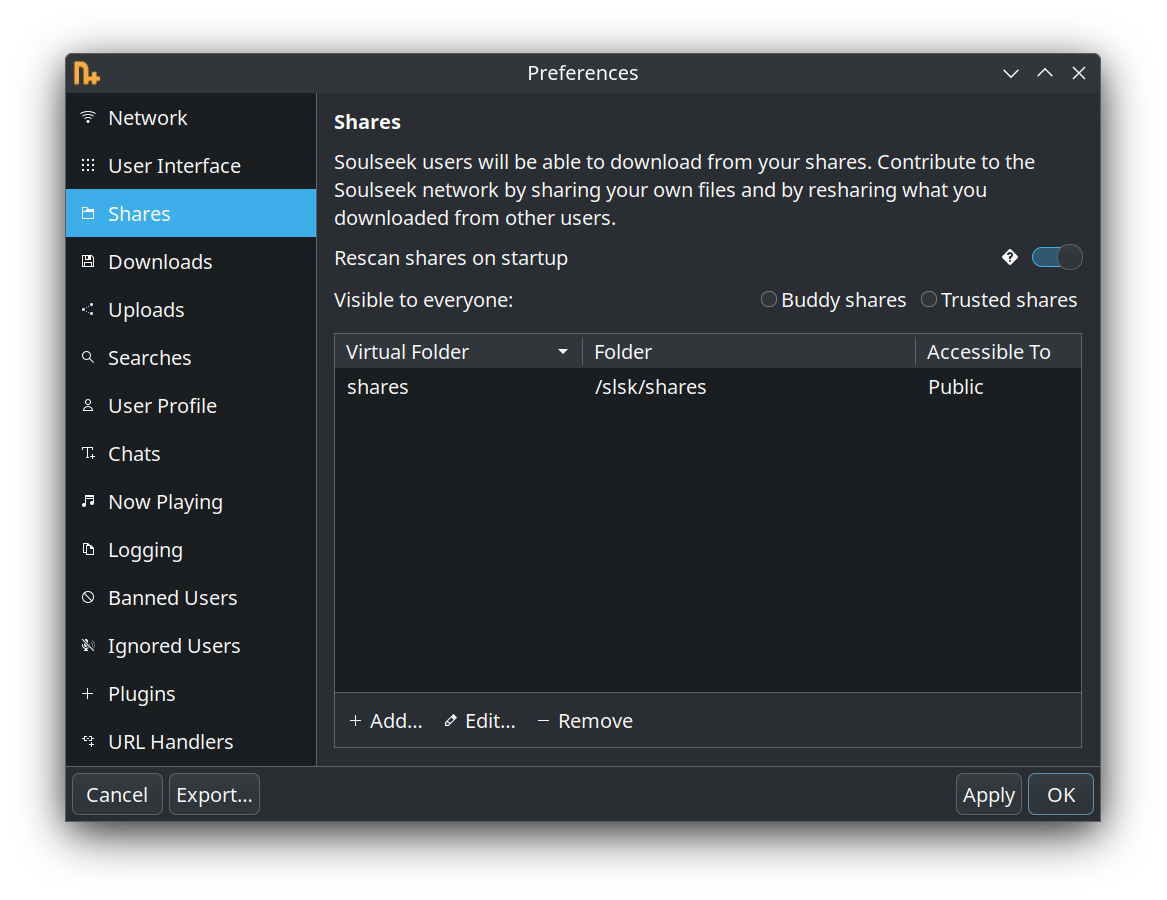Open the Now Playing preferences page

pyautogui.click(x=191, y=502)
